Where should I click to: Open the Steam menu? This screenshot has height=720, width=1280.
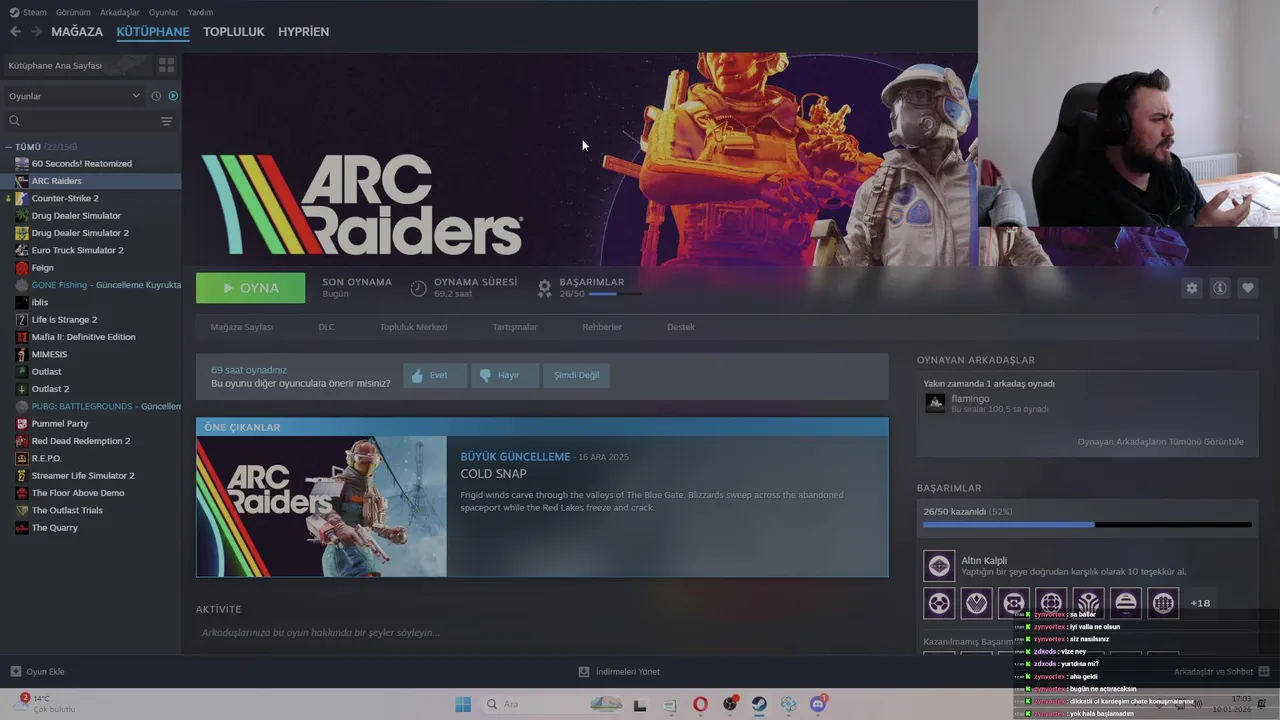pyautogui.click(x=34, y=12)
